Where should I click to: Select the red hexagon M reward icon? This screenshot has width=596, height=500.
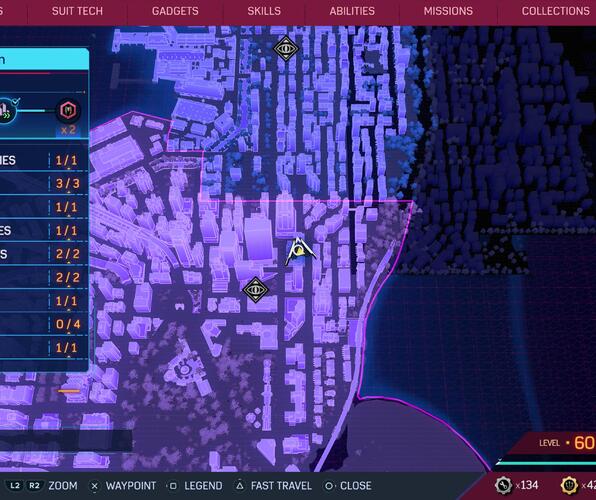coord(68,111)
